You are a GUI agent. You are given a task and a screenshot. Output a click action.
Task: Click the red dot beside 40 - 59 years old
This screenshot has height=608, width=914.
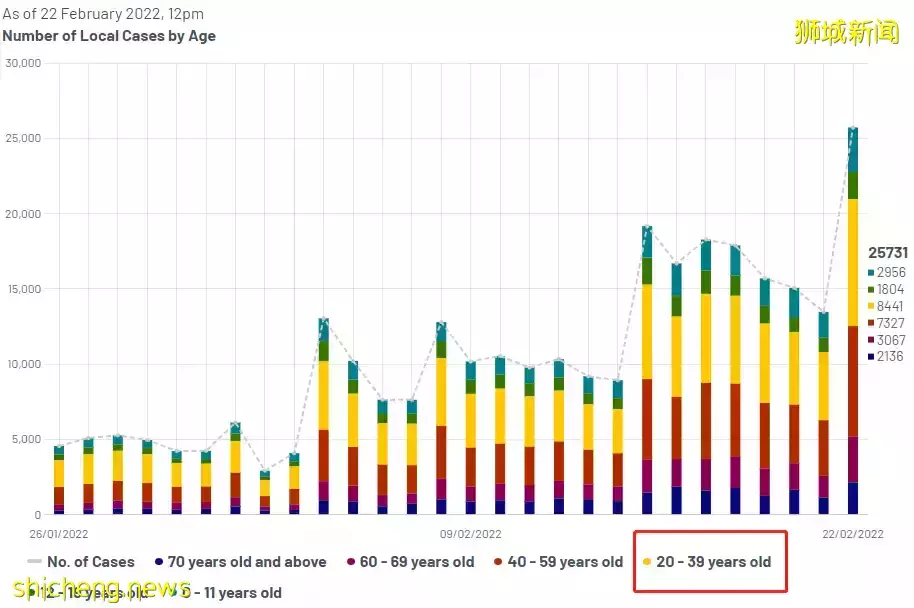click(497, 562)
